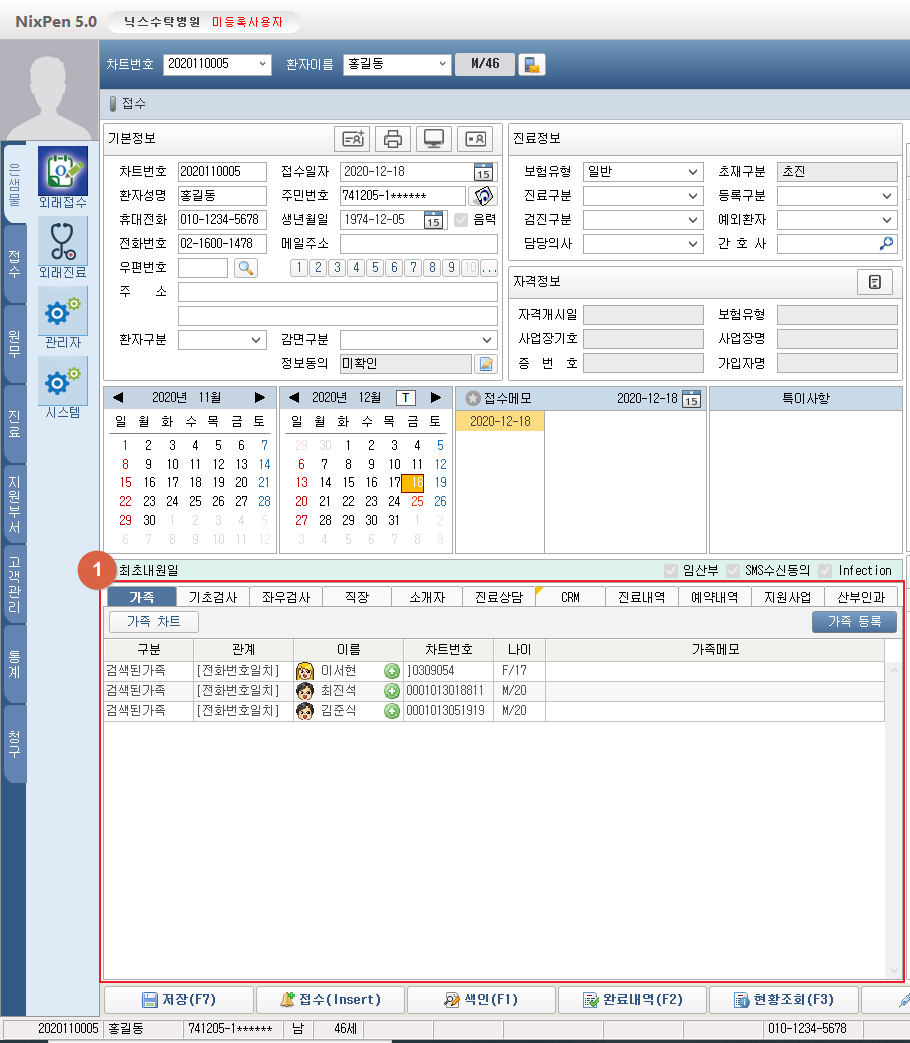Toggle the SMS수신동의 checkbox
The height and width of the screenshot is (1043, 910).
[x=733, y=570]
